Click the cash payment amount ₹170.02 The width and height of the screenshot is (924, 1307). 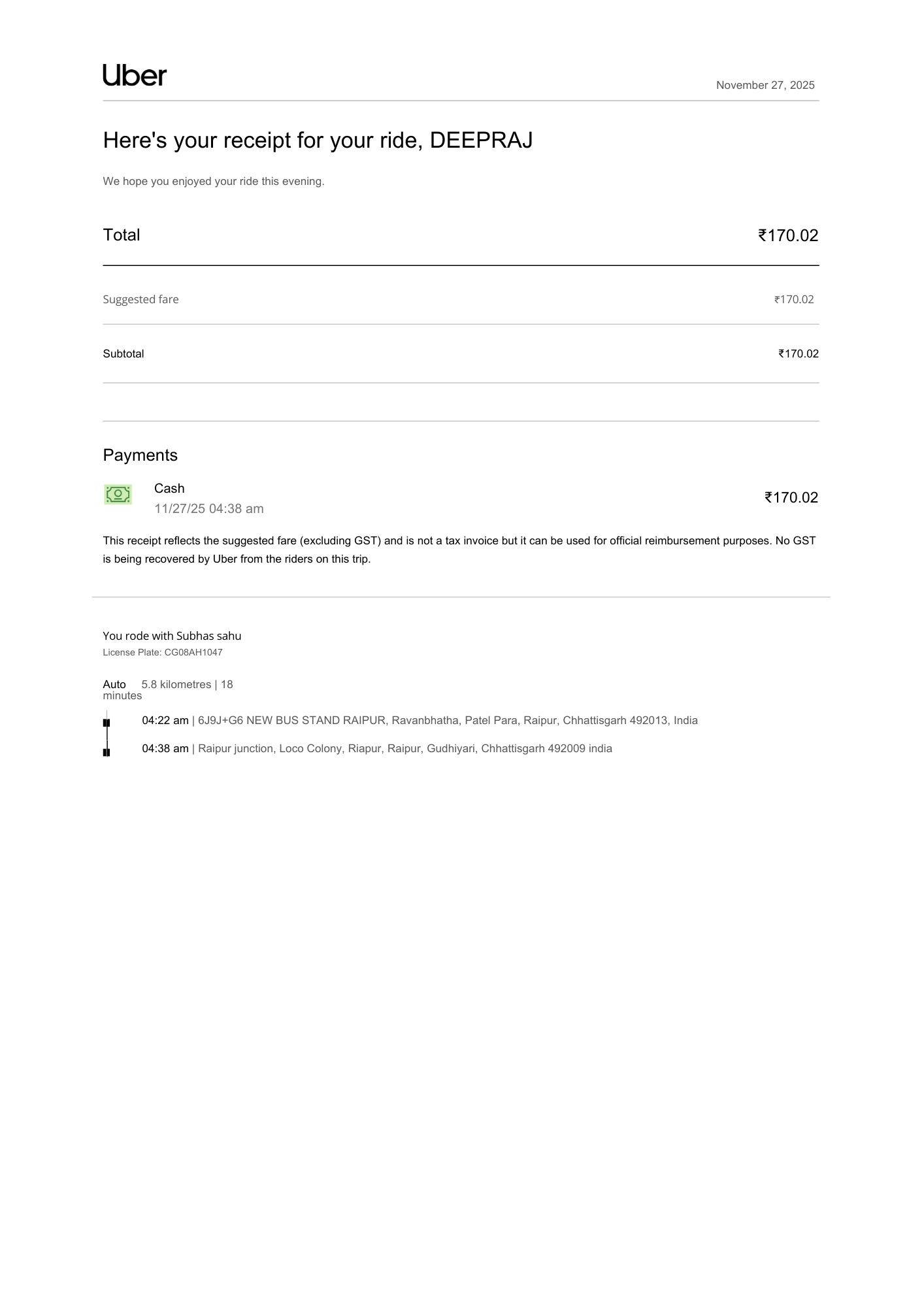point(791,497)
